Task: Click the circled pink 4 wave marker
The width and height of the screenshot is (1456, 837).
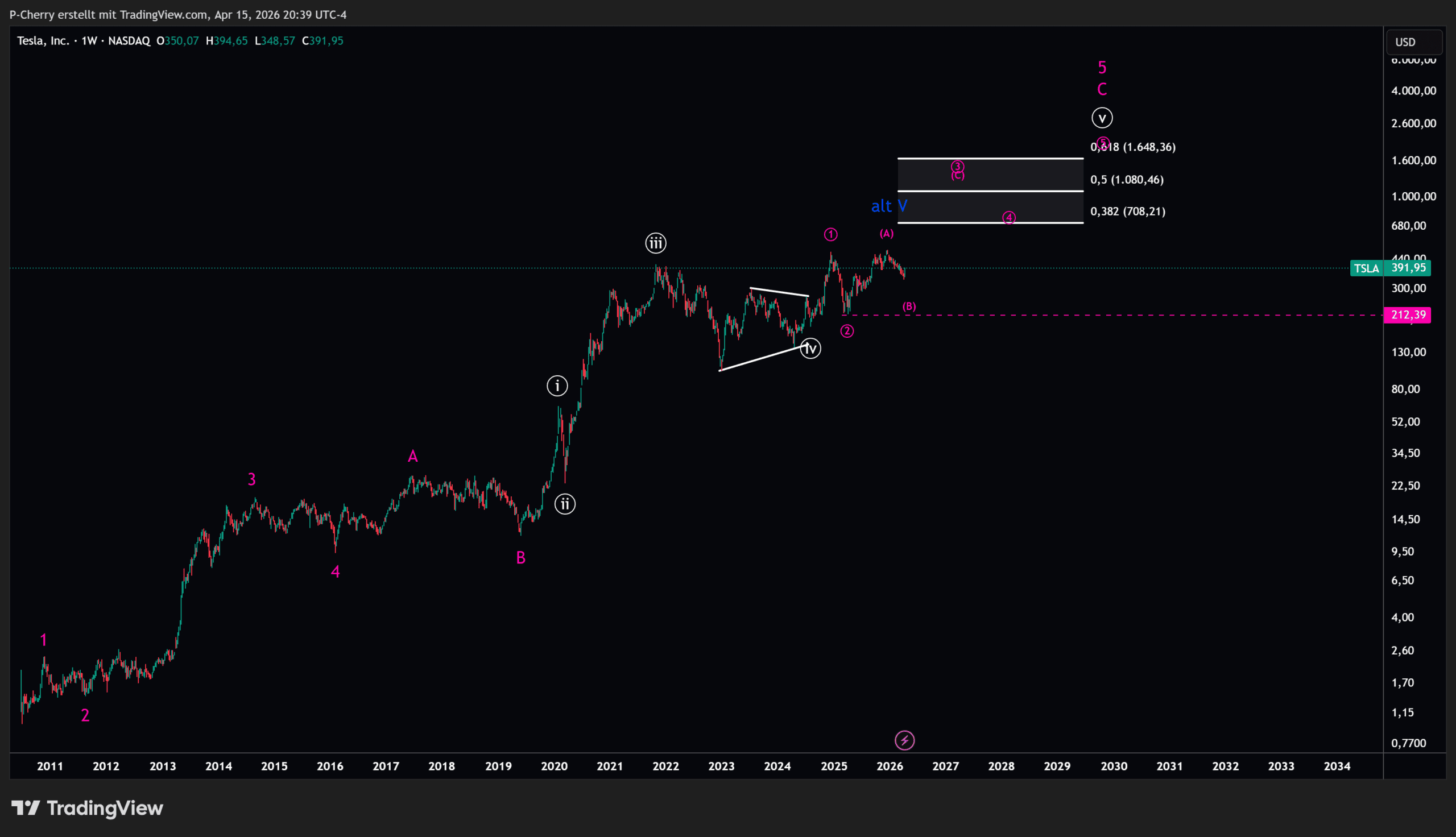Action: coord(1009,218)
